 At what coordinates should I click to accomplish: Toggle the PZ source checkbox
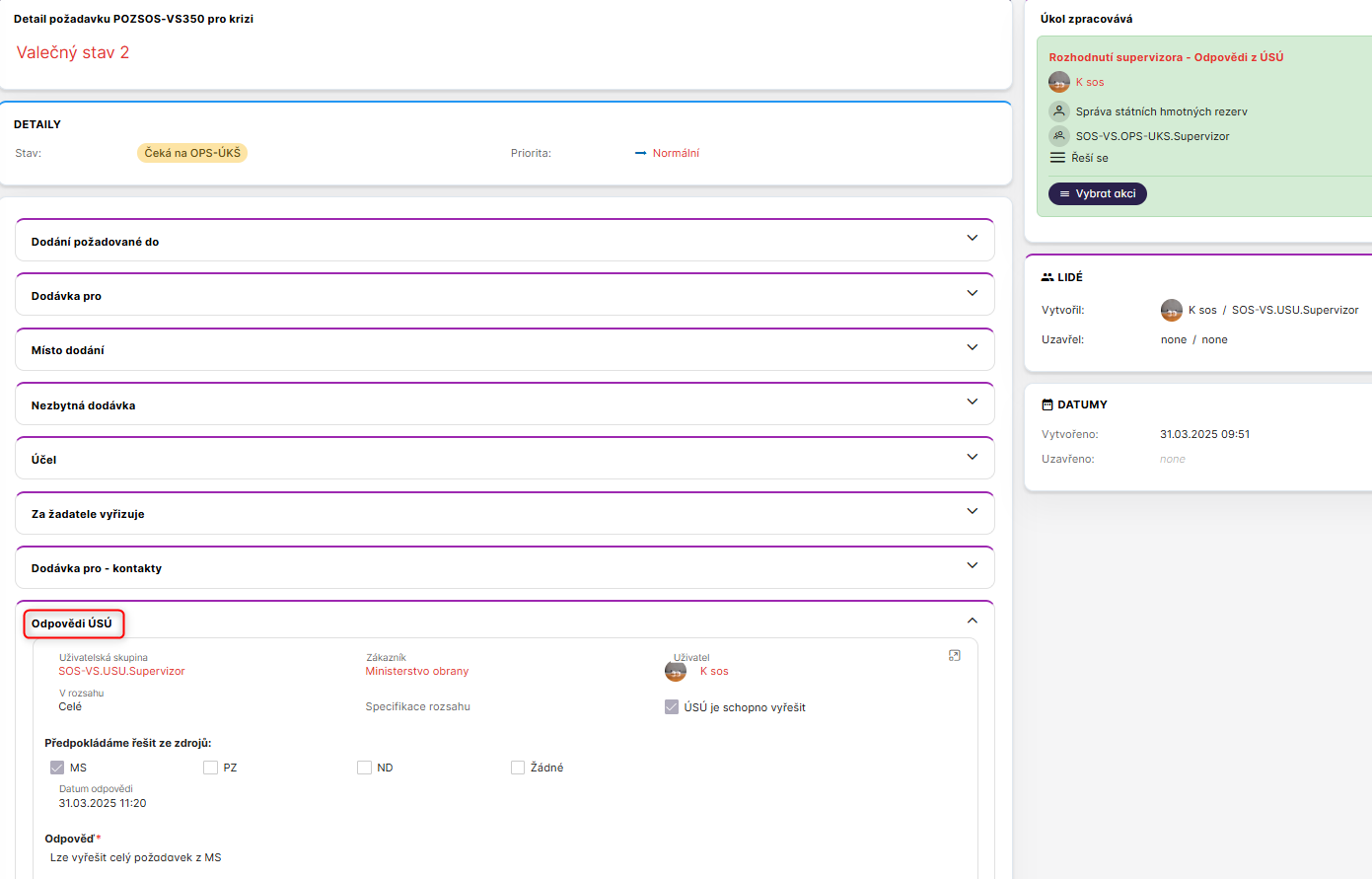210,768
